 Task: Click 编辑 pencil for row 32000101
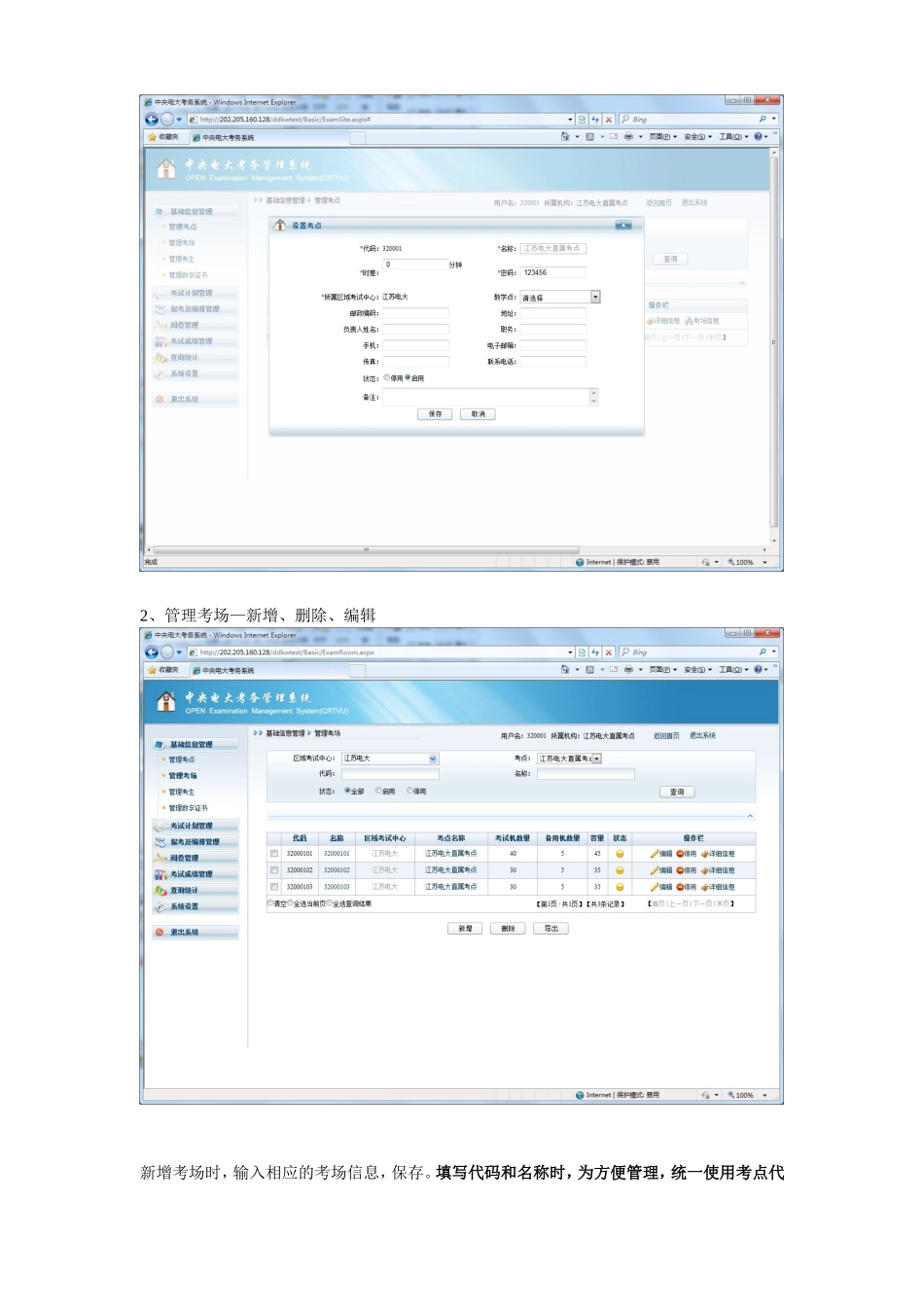(x=655, y=854)
